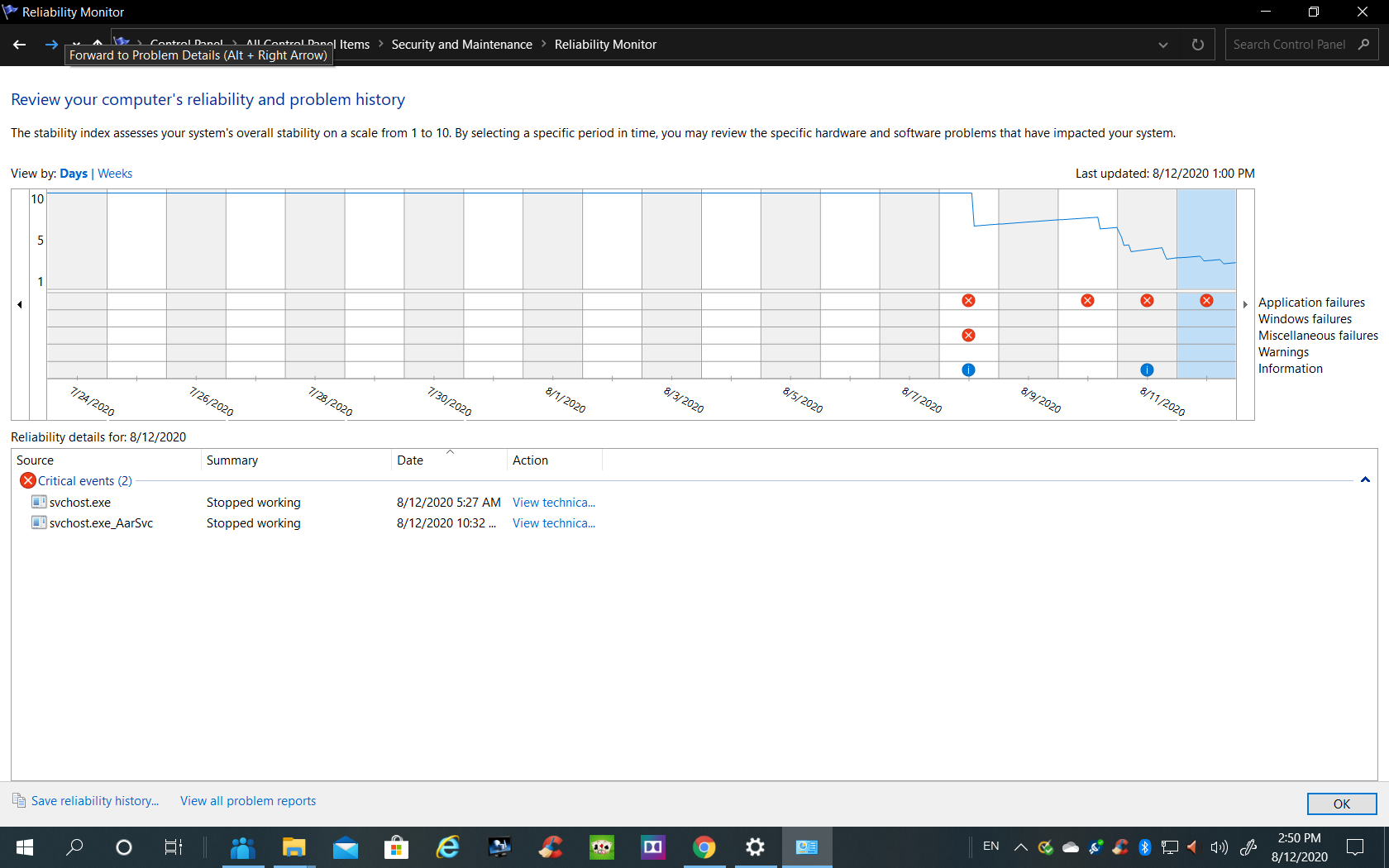Open the Action Center notifications icon
This screenshot has width=1389, height=868.
point(1356,847)
